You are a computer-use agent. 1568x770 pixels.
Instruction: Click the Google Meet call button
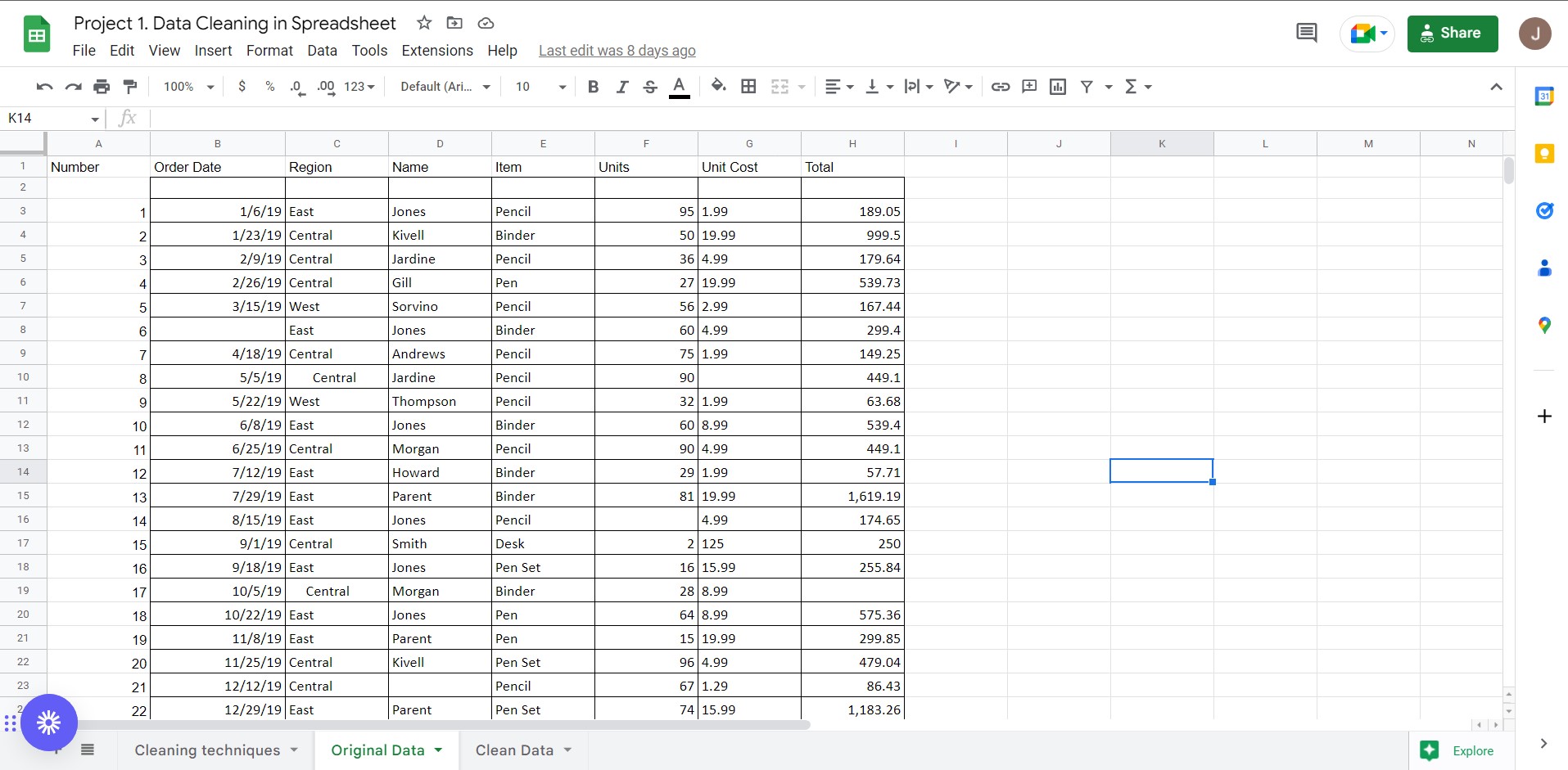pyautogui.click(x=1367, y=34)
